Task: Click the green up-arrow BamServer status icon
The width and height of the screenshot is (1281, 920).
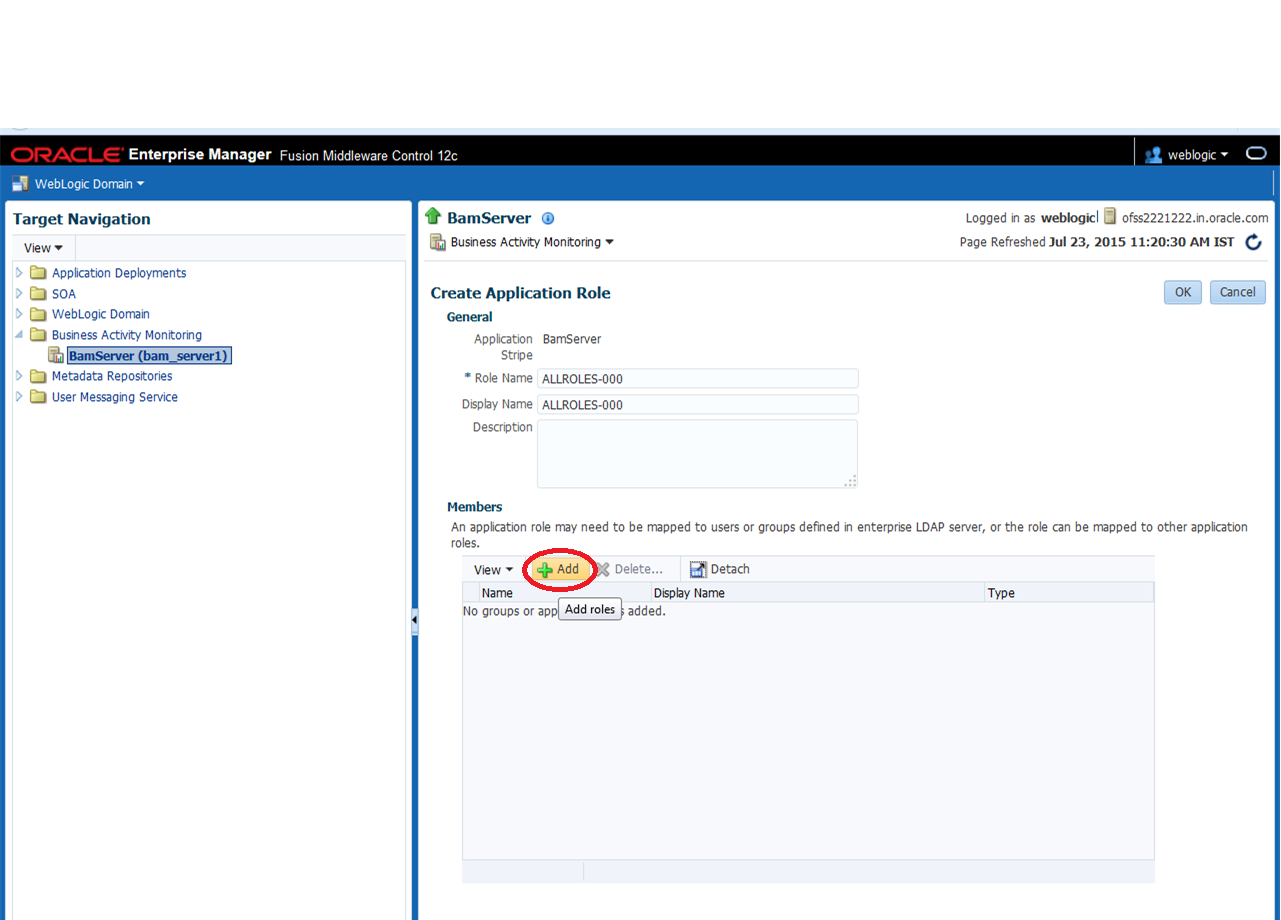Action: tap(433, 217)
